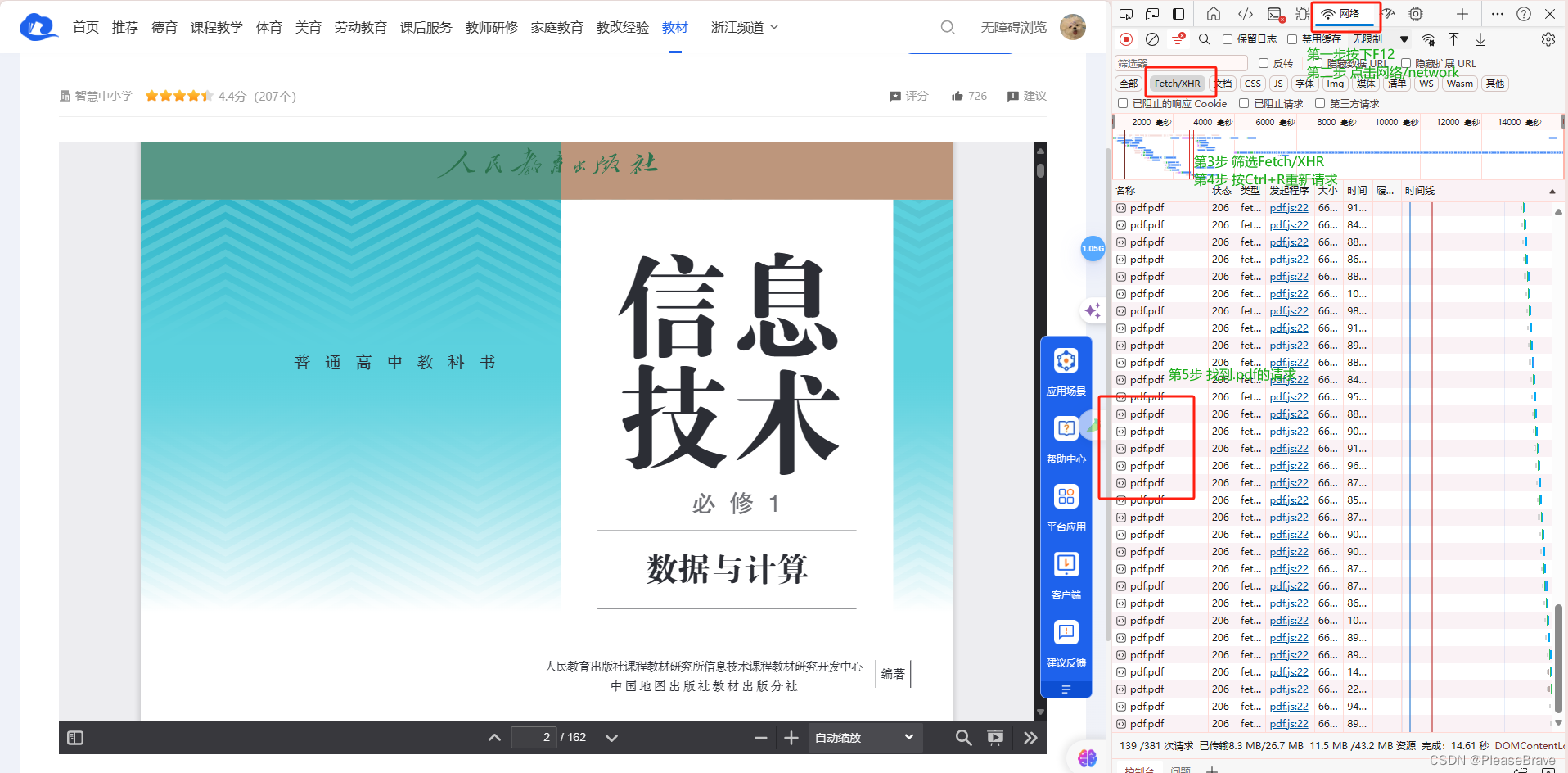Click the 评分 rating button
Image resolution: width=1568 pixels, height=773 pixels.
tap(908, 96)
